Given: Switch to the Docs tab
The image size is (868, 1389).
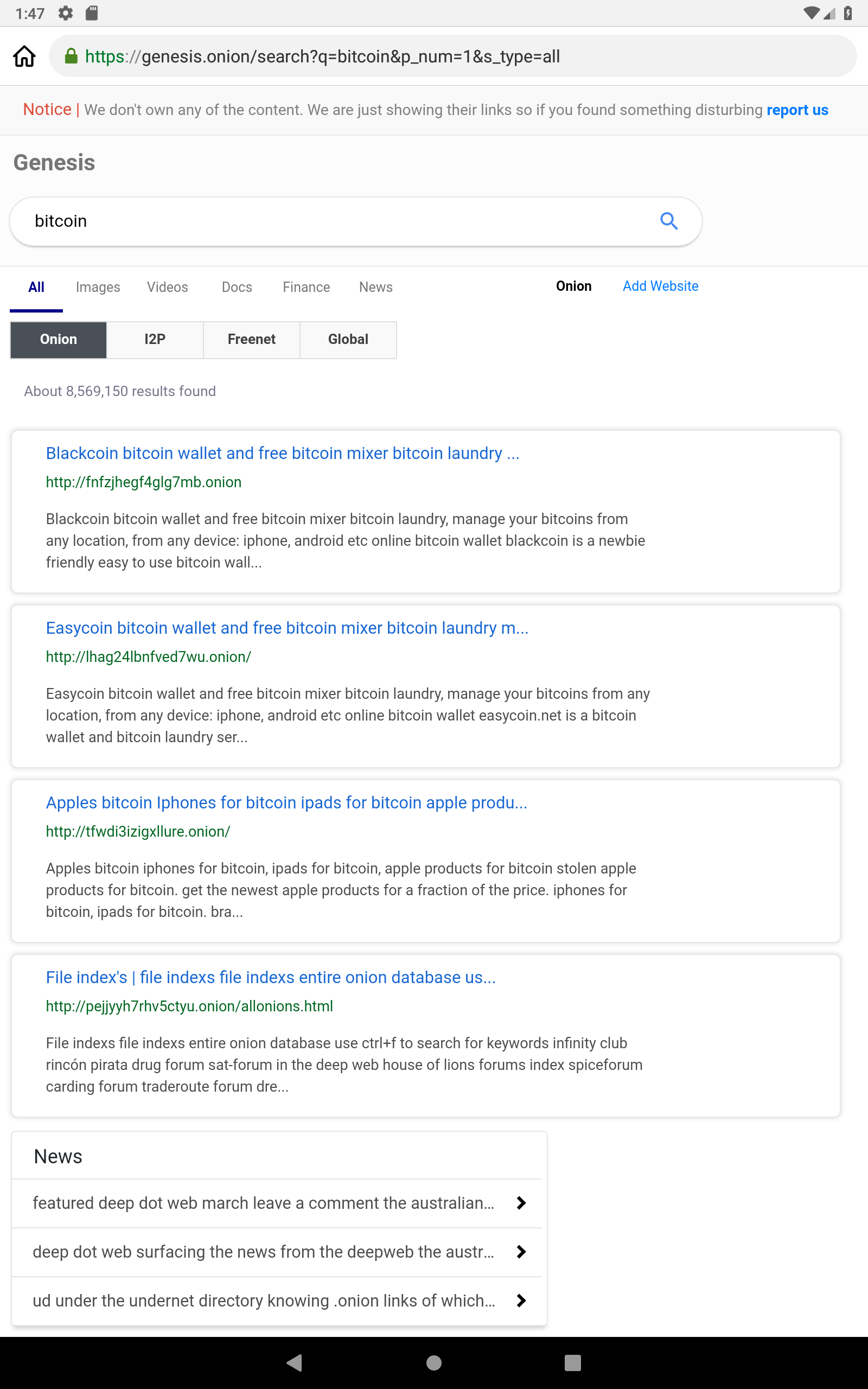Looking at the screenshot, I should point(237,287).
